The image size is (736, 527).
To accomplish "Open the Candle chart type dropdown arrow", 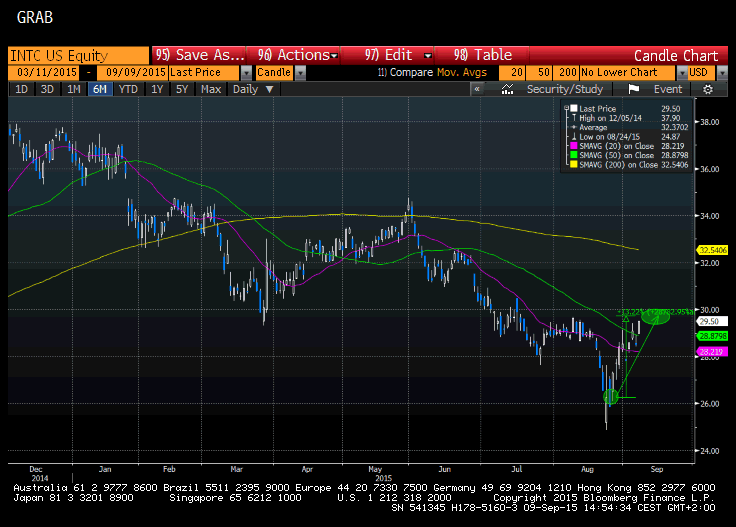I will (x=300, y=73).
